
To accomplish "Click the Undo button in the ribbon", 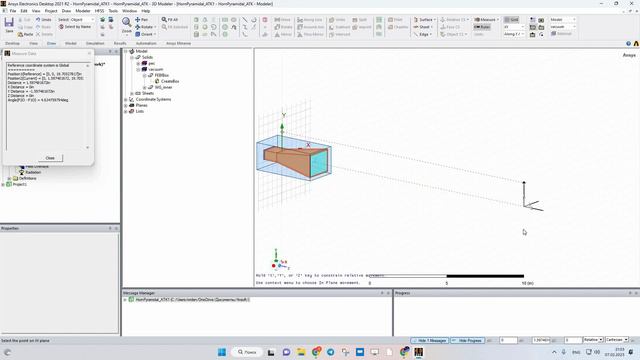I will [43, 20].
